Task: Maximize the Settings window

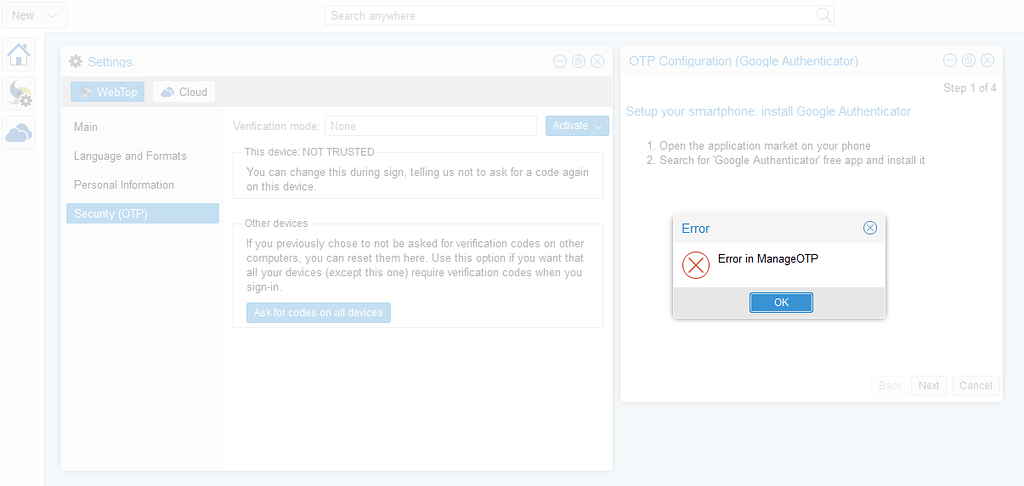Action: pyautogui.click(x=578, y=61)
